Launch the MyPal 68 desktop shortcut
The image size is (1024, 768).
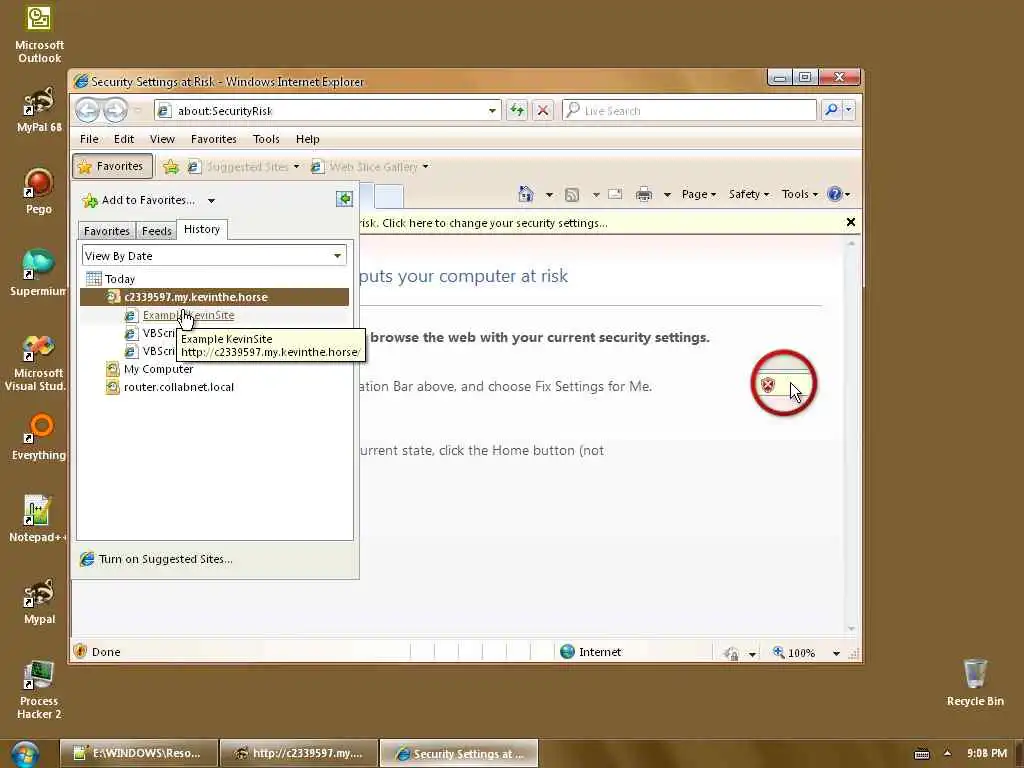[x=39, y=110]
